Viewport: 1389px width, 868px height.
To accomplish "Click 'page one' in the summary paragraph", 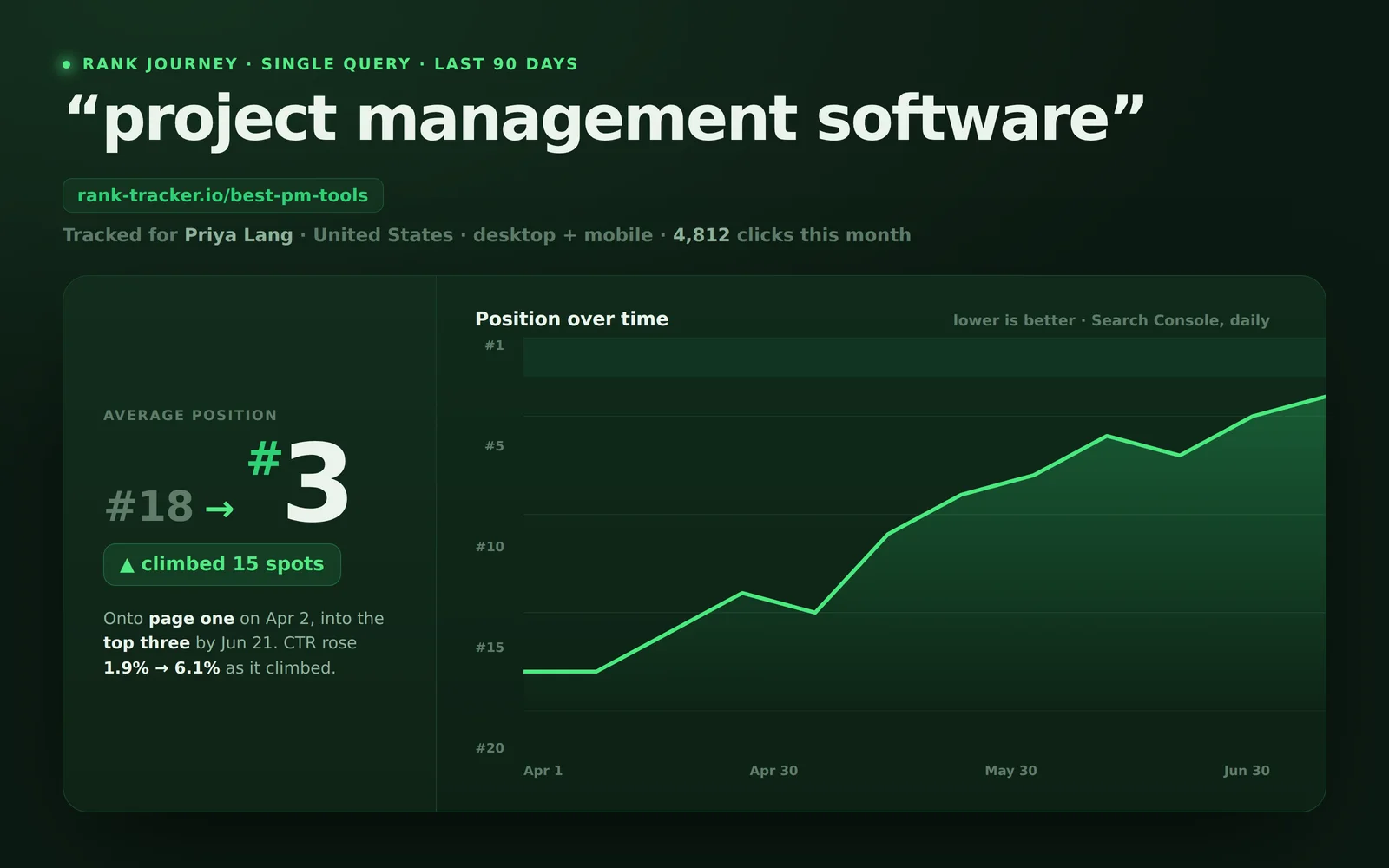I will pos(191,619).
